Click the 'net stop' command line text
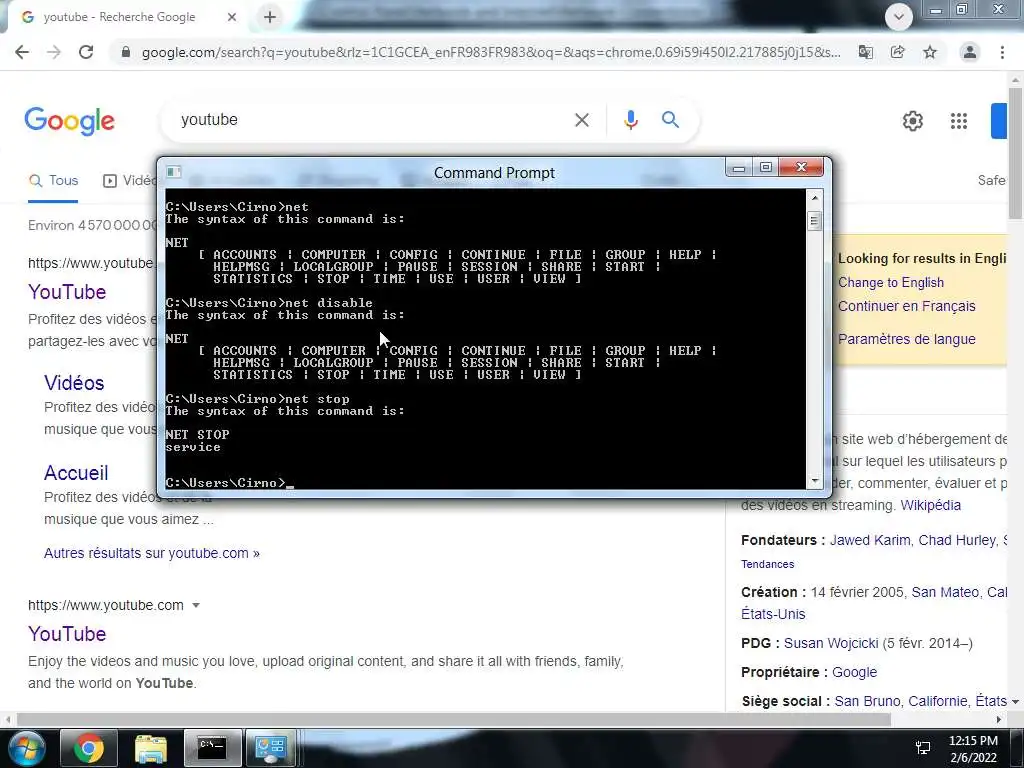Image resolution: width=1024 pixels, height=768 pixels. point(317,398)
